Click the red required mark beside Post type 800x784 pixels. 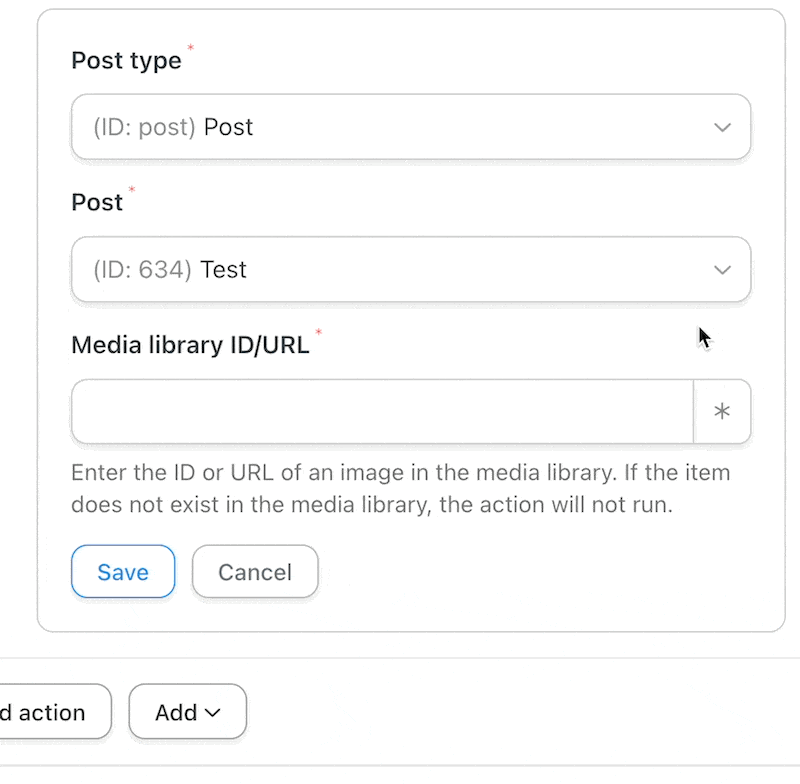coord(190,47)
